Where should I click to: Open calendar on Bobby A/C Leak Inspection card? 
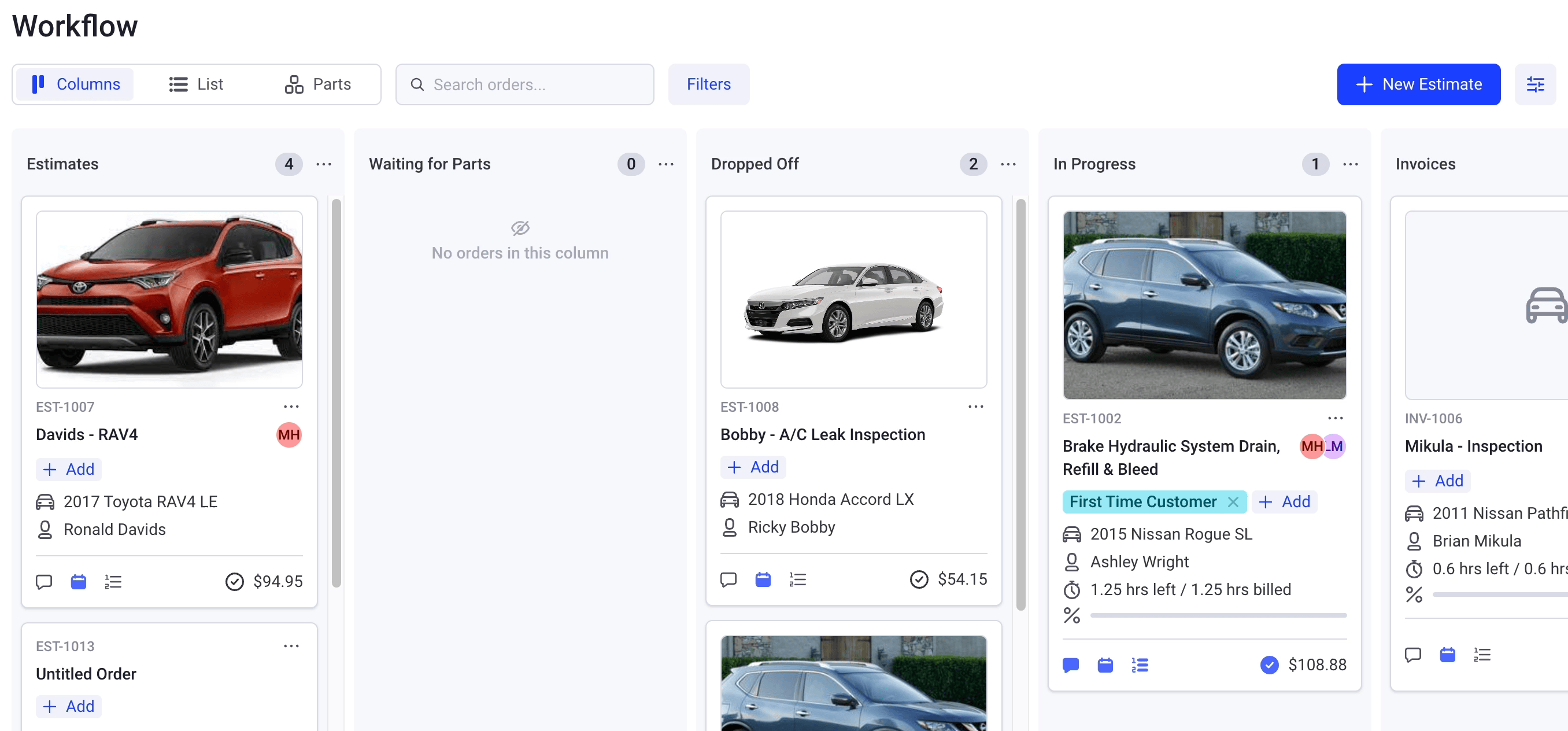tap(763, 579)
